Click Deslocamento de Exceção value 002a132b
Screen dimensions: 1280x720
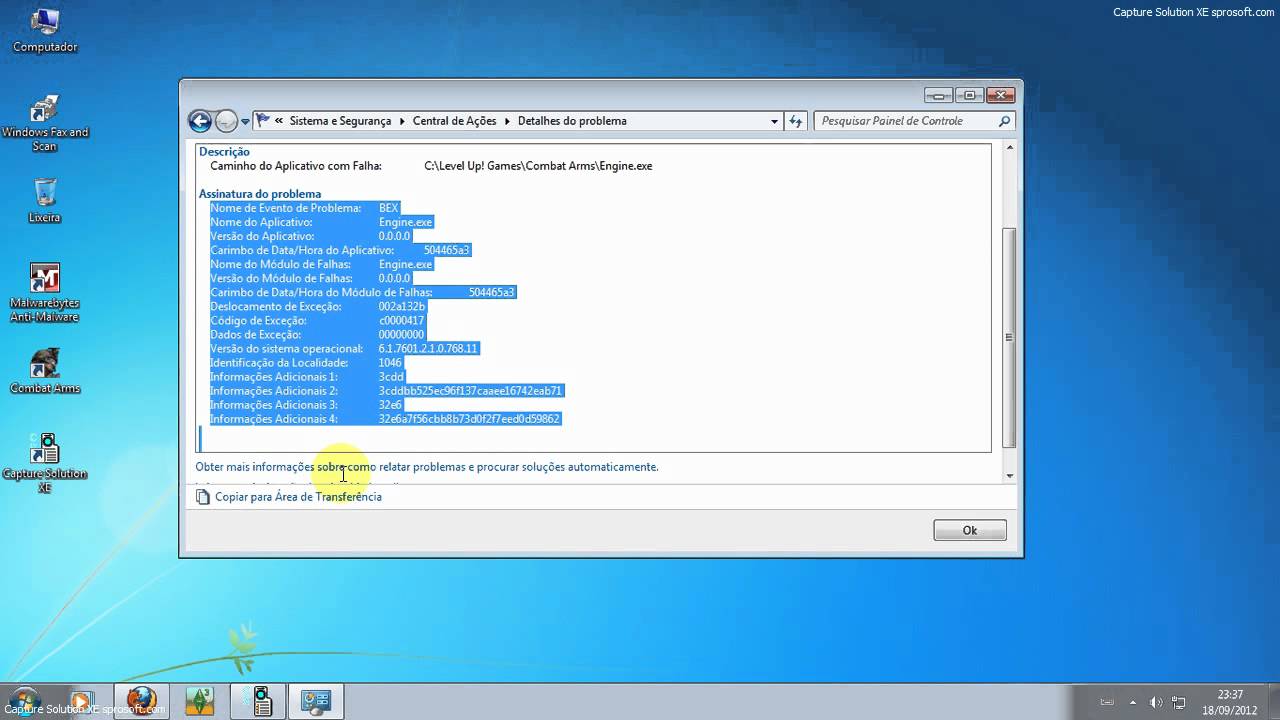point(402,306)
